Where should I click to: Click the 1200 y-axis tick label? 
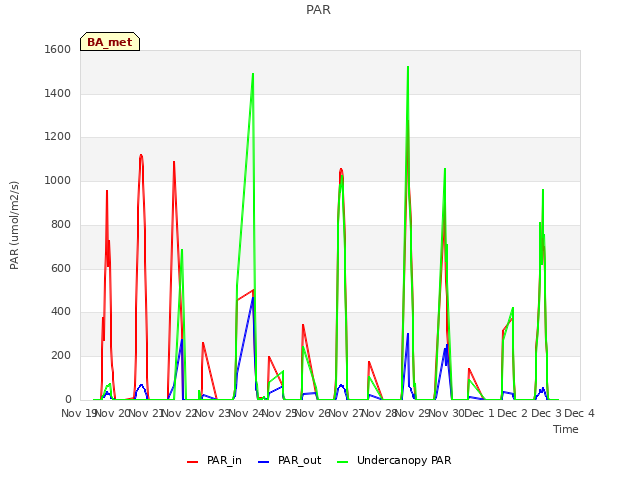58,137
